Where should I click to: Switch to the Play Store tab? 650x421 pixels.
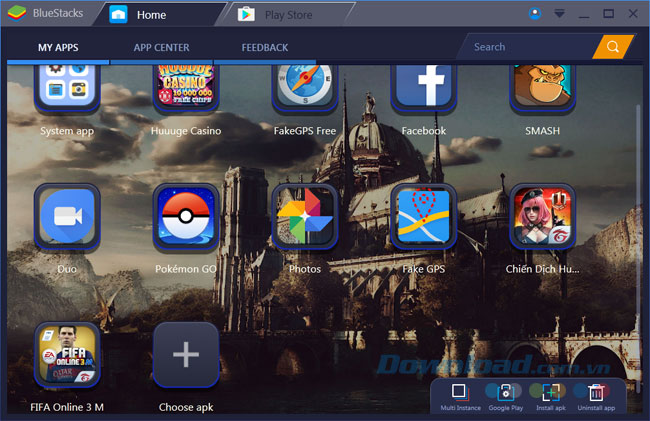point(286,15)
